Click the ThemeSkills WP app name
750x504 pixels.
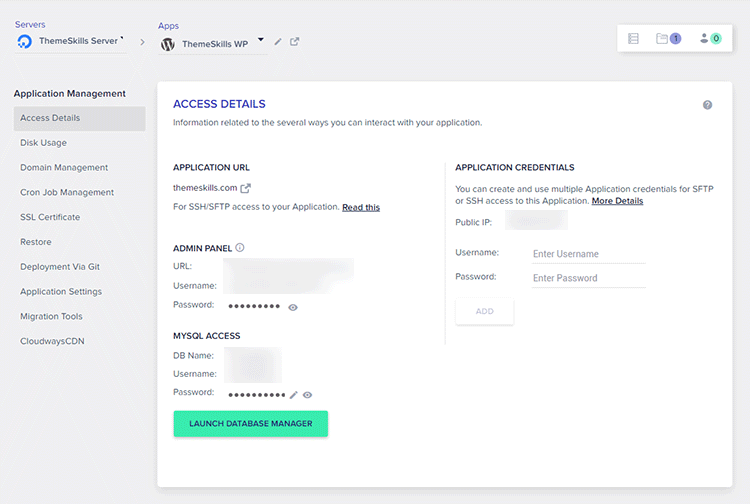click(215, 44)
